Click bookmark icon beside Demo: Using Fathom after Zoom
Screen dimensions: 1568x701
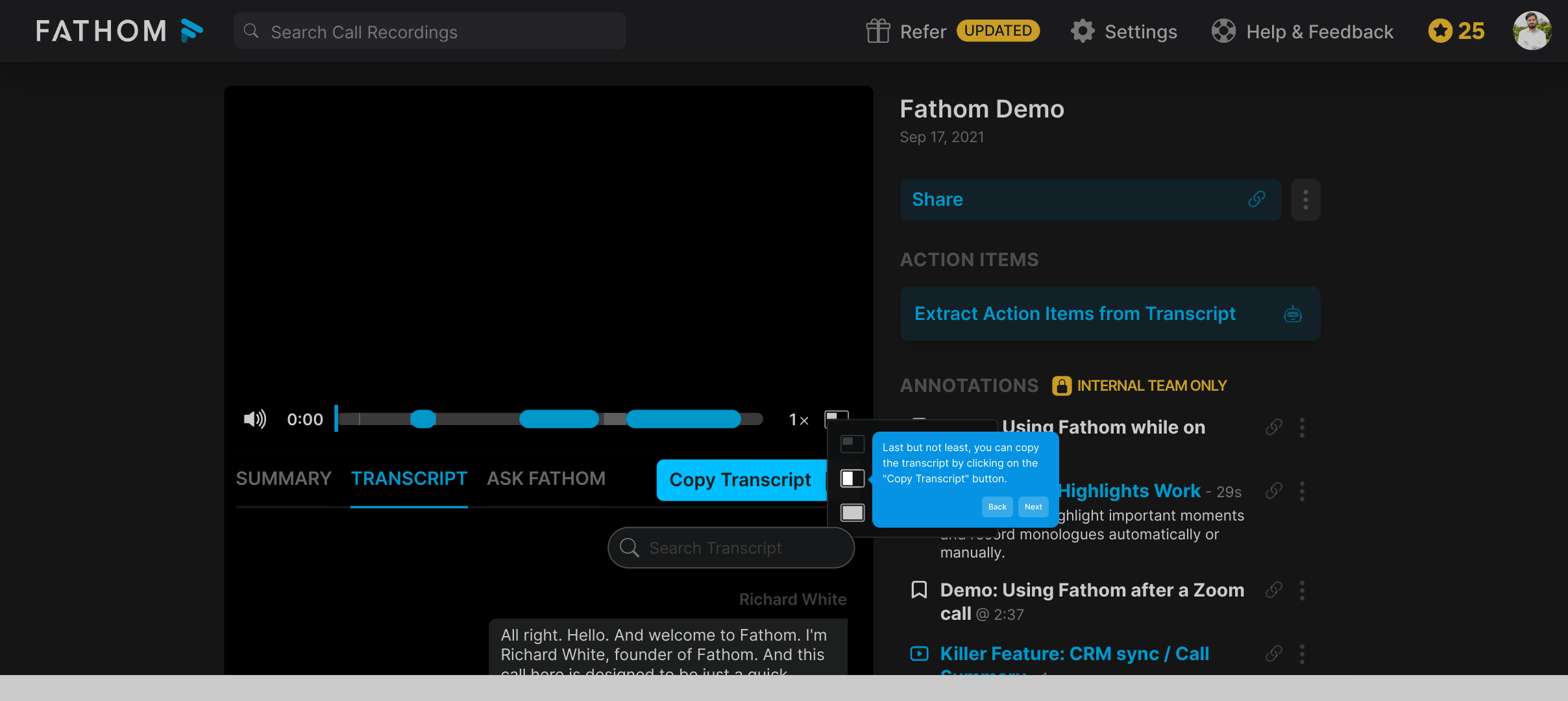click(919, 590)
